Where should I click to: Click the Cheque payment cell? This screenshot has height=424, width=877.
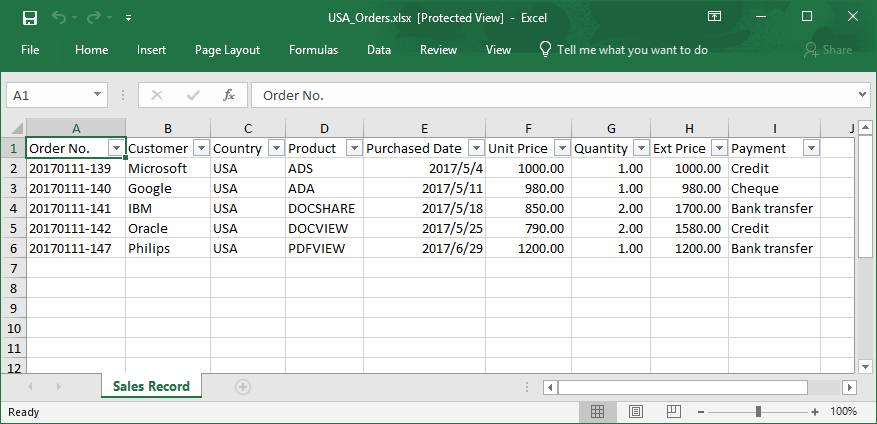775,189
